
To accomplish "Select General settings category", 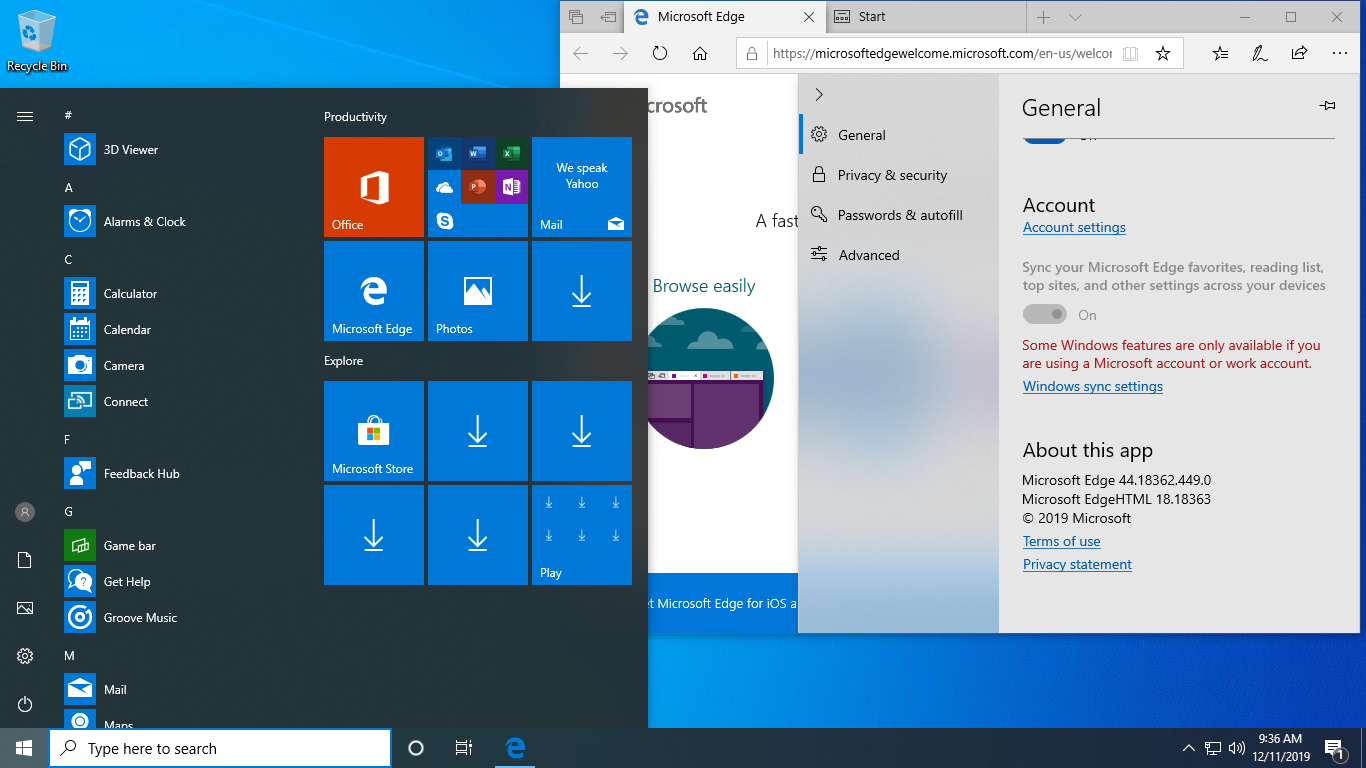I will pyautogui.click(x=899, y=135).
